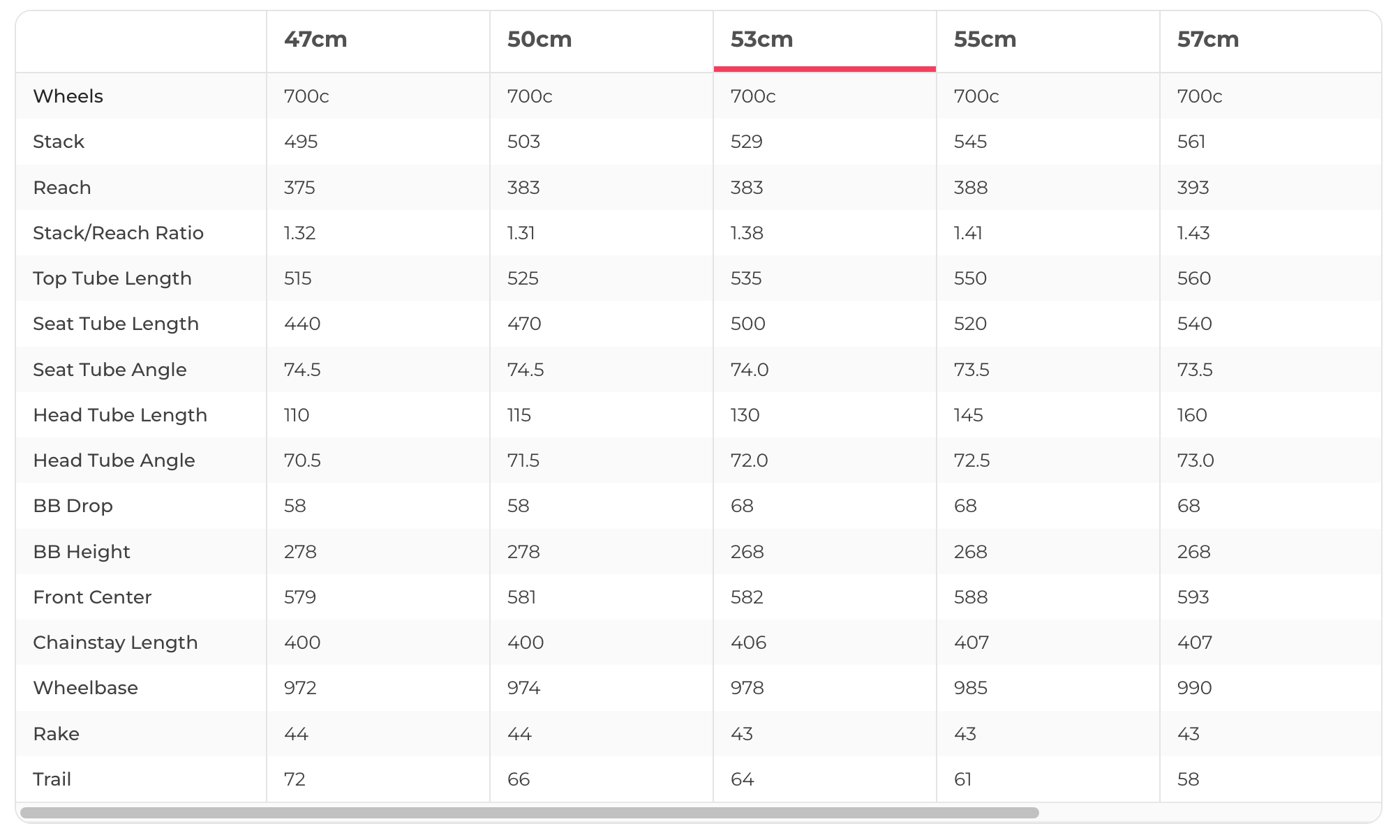Select the 57cm size column header
The image size is (1400, 840).
point(1208,40)
